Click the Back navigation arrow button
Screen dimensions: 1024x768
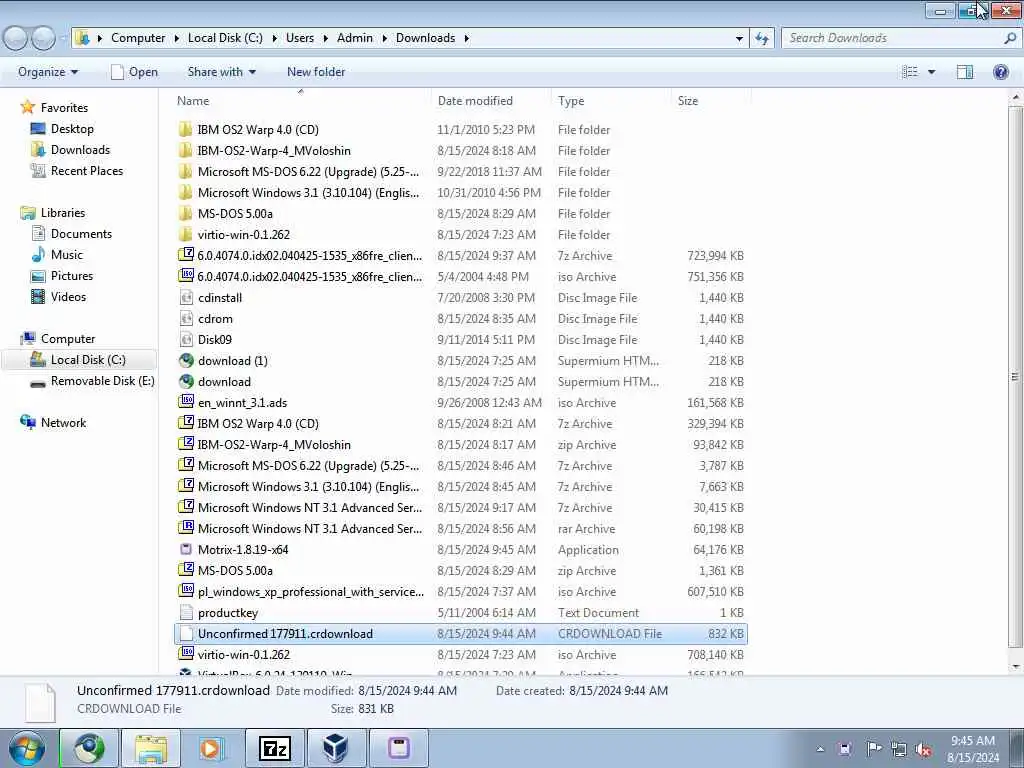[x=16, y=39]
